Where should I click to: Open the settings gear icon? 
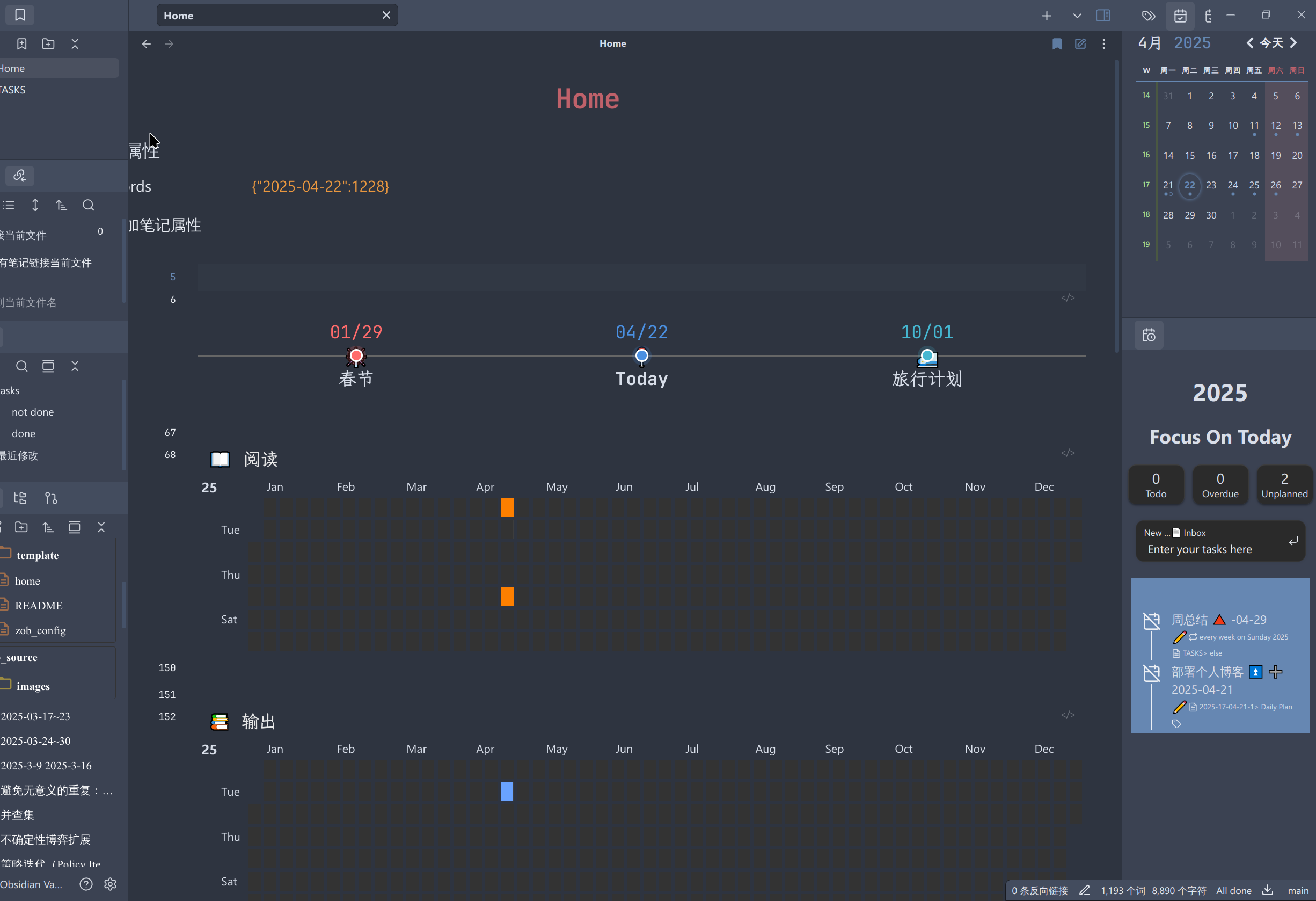[111, 884]
